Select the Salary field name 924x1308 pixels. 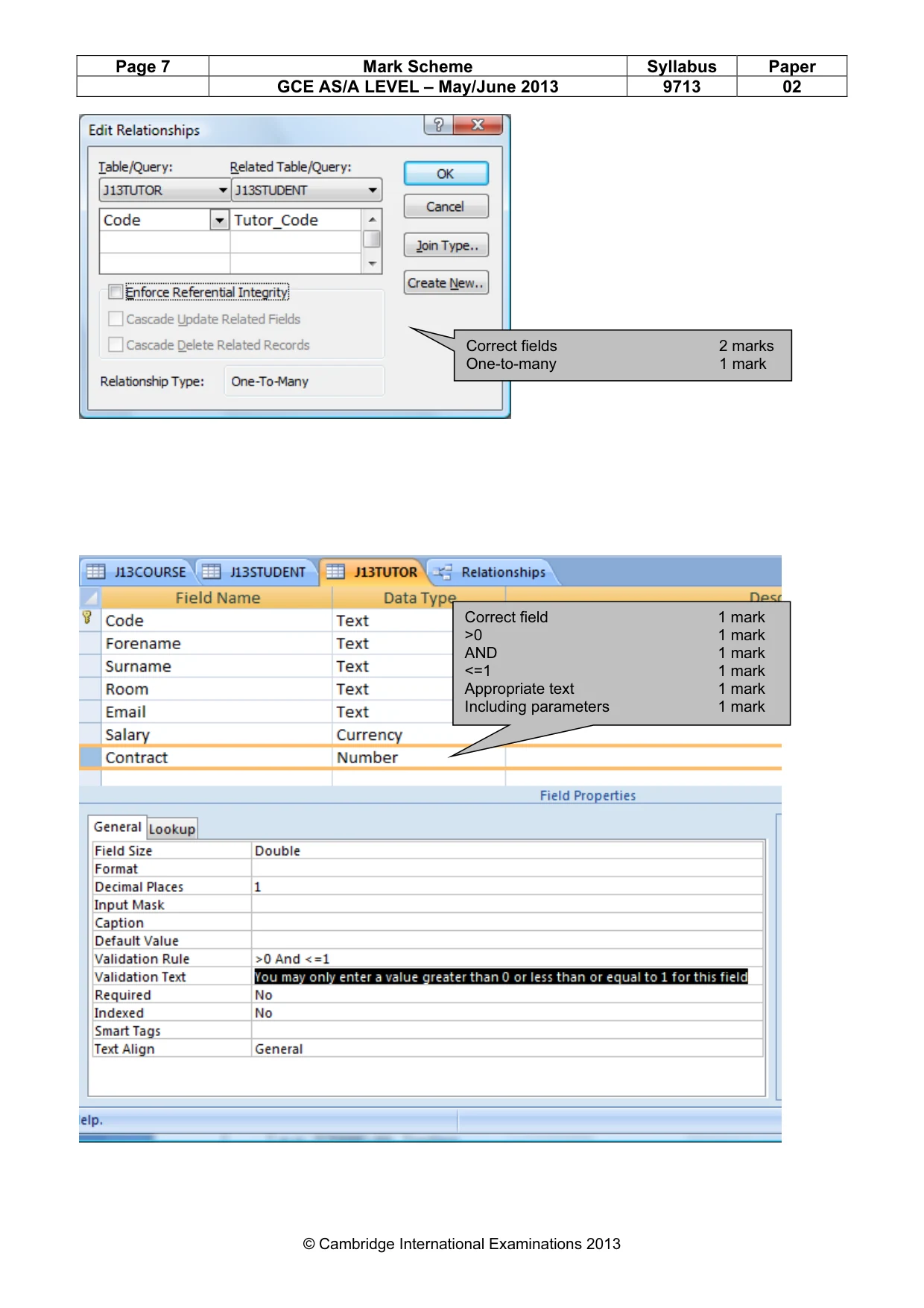(127, 735)
